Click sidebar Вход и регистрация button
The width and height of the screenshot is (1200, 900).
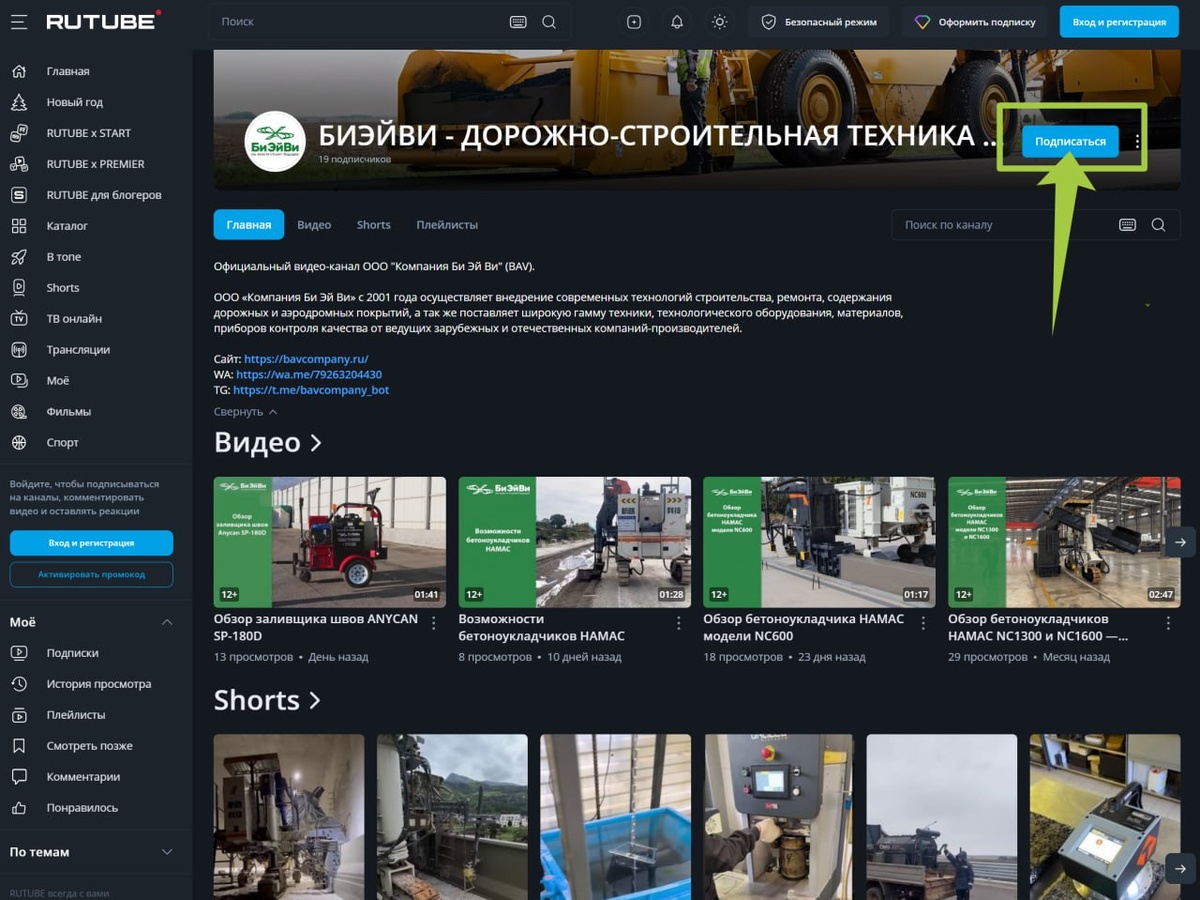pos(91,543)
